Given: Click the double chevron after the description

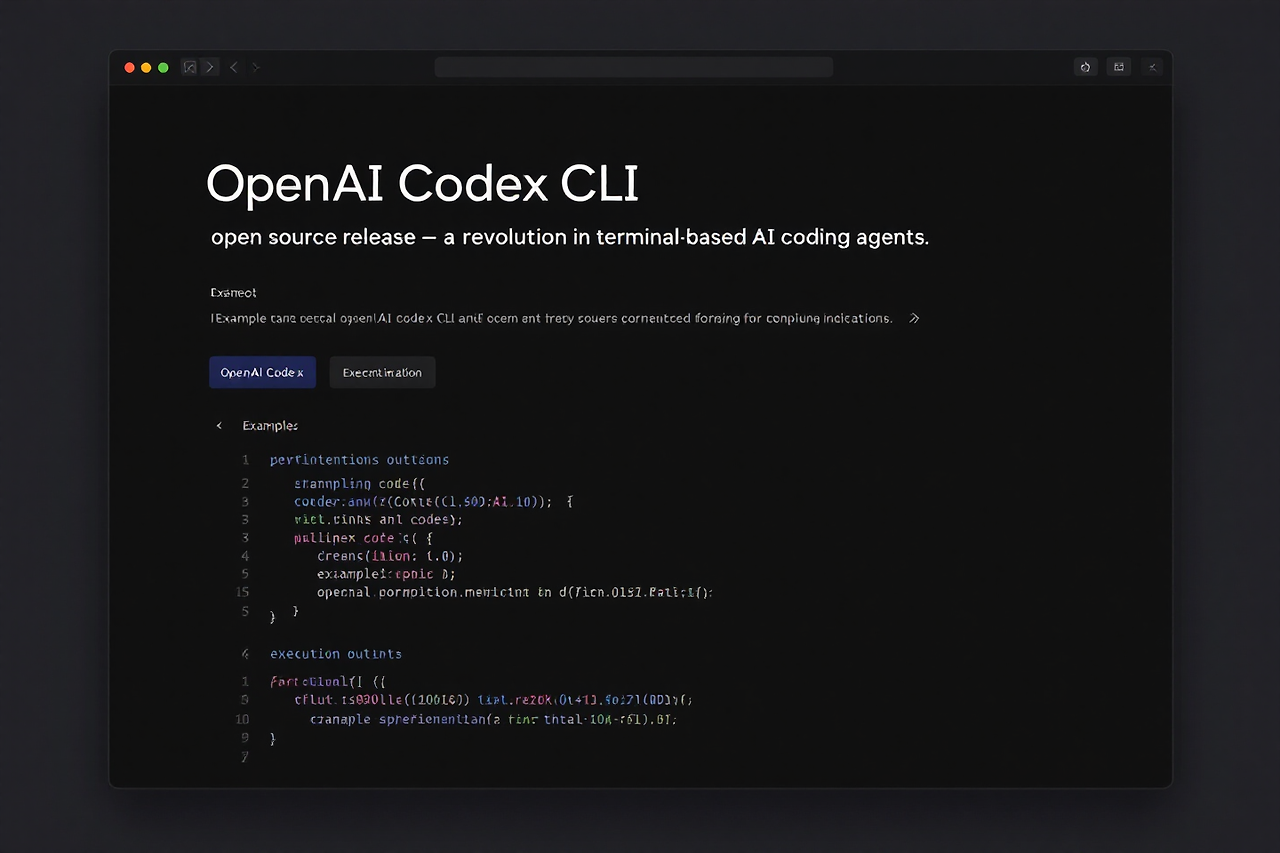Looking at the screenshot, I should click(913, 318).
